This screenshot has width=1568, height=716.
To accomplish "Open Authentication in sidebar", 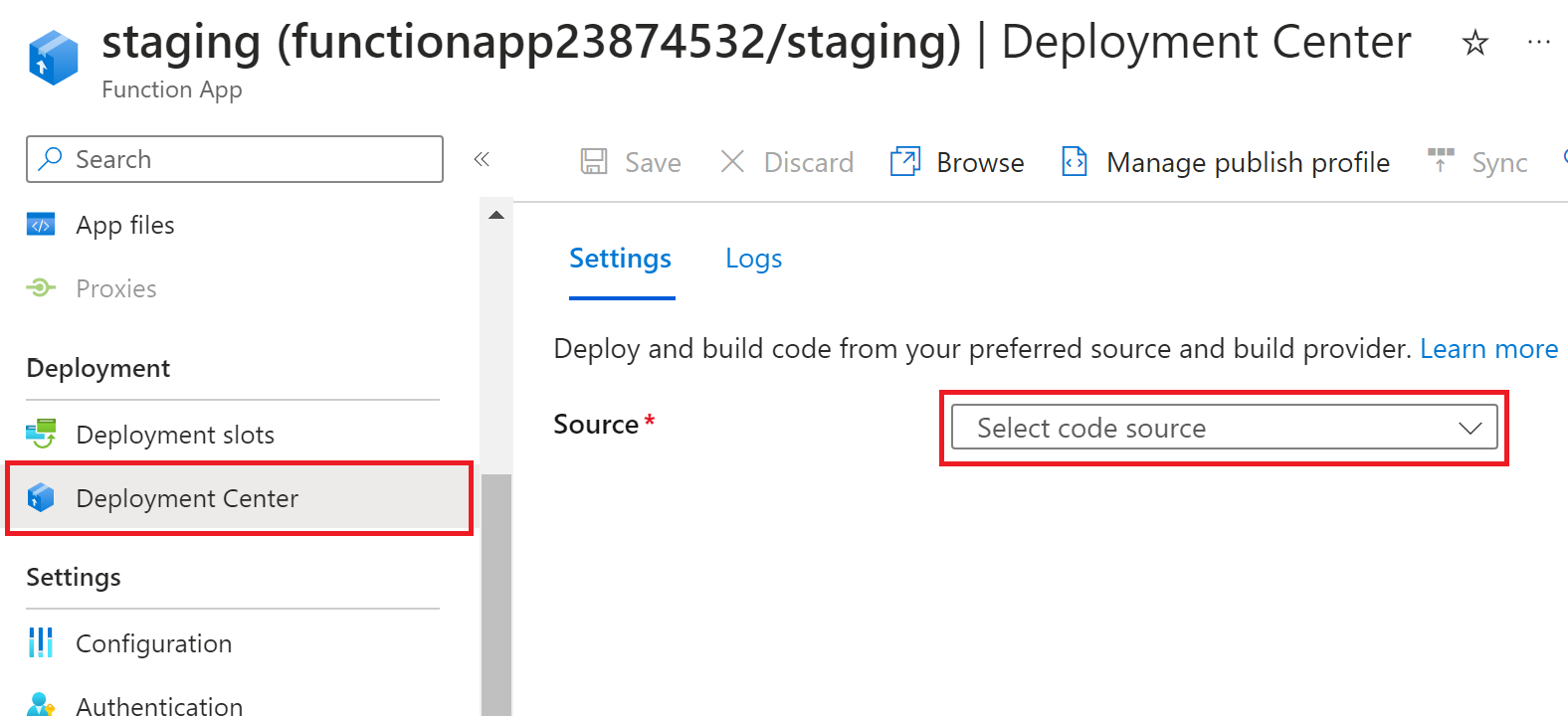I will click(x=159, y=705).
